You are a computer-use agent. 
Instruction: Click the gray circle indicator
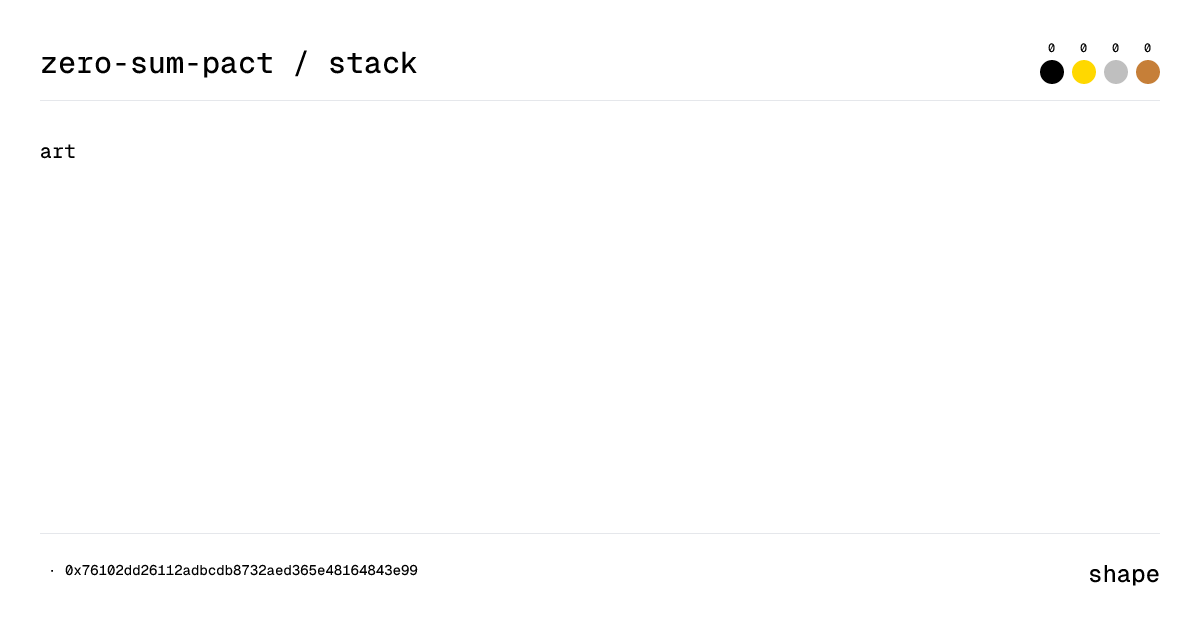click(x=1115, y=71)
